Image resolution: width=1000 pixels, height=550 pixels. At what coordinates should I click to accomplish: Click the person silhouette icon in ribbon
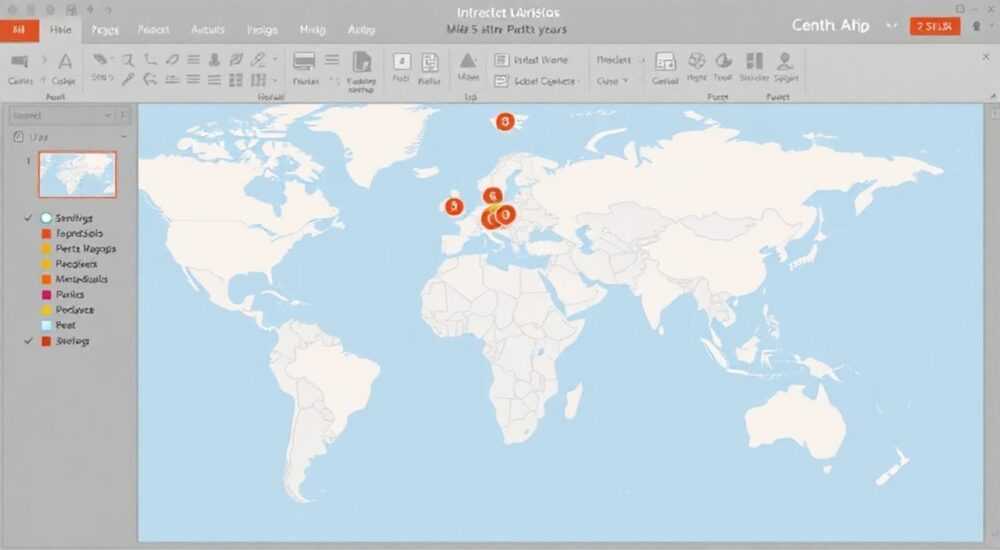pyautogui.click(x=786, y=60)
